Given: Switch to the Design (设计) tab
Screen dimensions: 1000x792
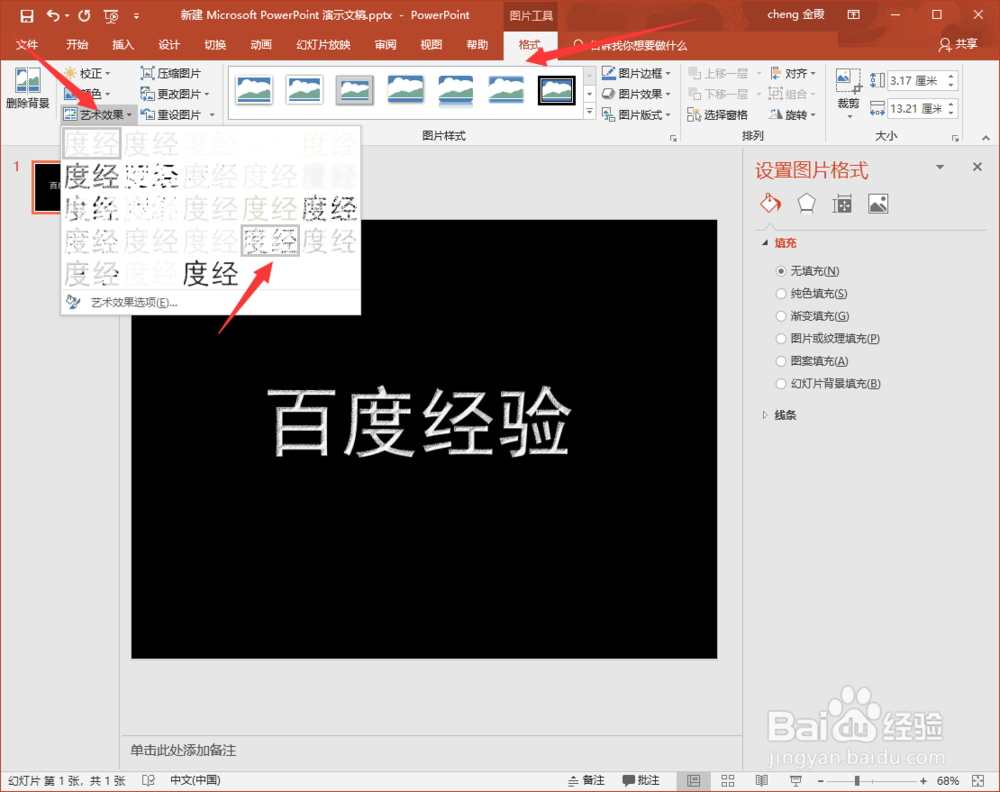Looking at the screenshot, I should [168, 45].
